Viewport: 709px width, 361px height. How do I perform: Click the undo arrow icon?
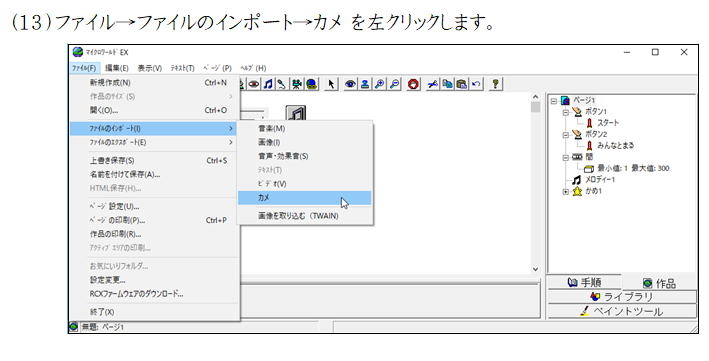pyautogui.click(x=476, y=84)
